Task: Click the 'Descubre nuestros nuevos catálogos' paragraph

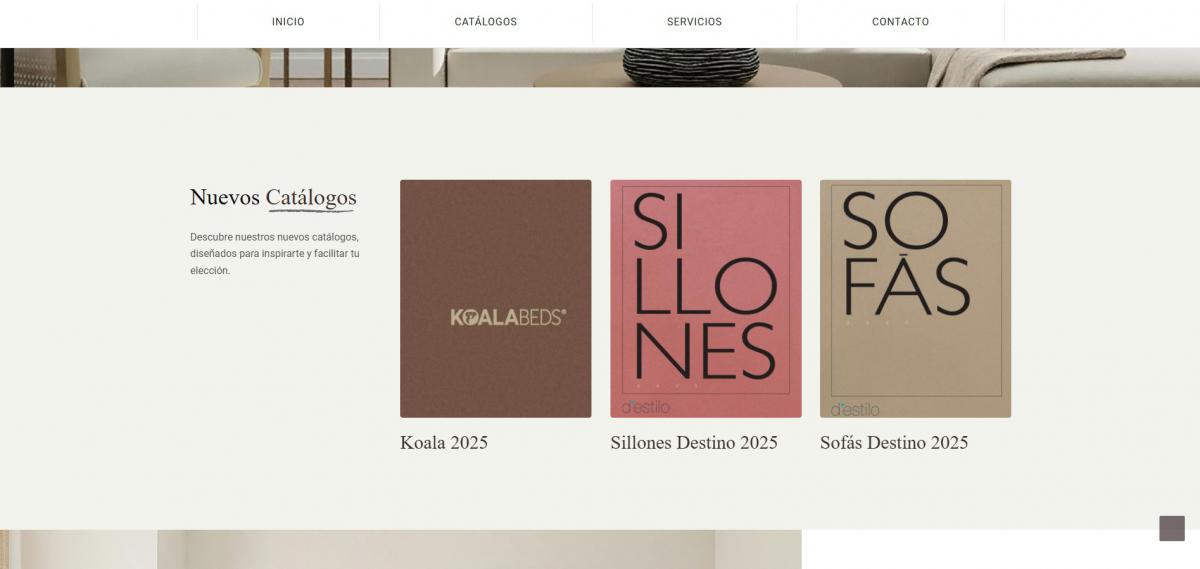Action: [274, 254]
